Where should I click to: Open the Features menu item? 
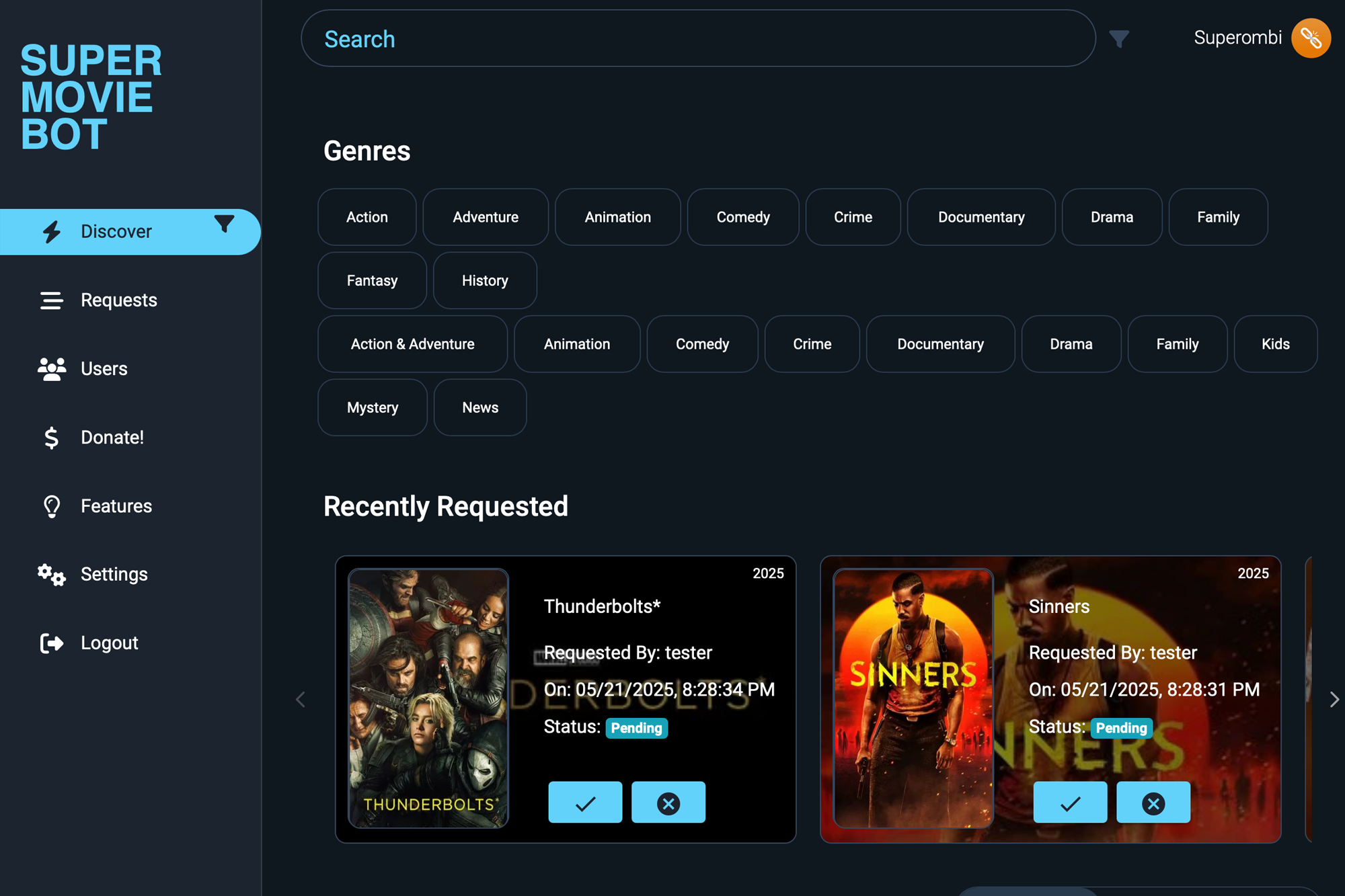tap(116, 506)
